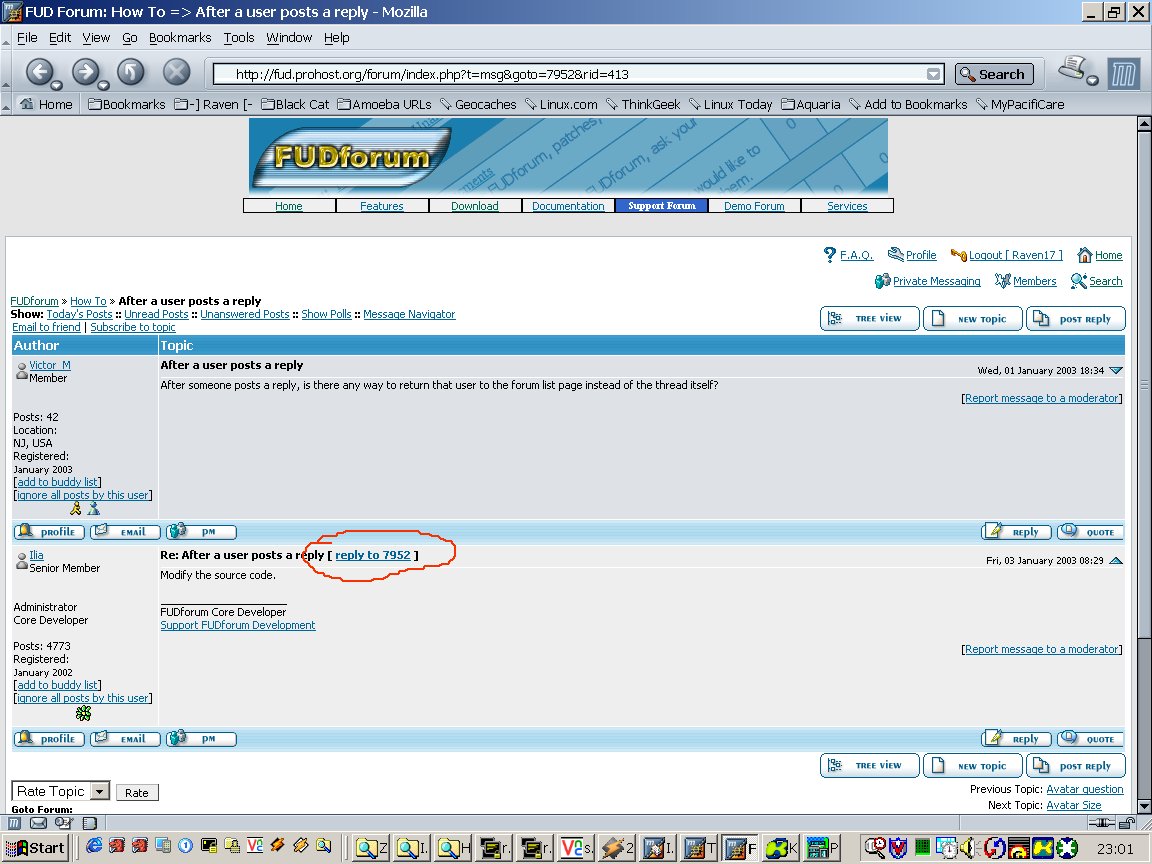1152x864 pixels.
Task: Click the FUDforum banner logo
Action: 353,156
